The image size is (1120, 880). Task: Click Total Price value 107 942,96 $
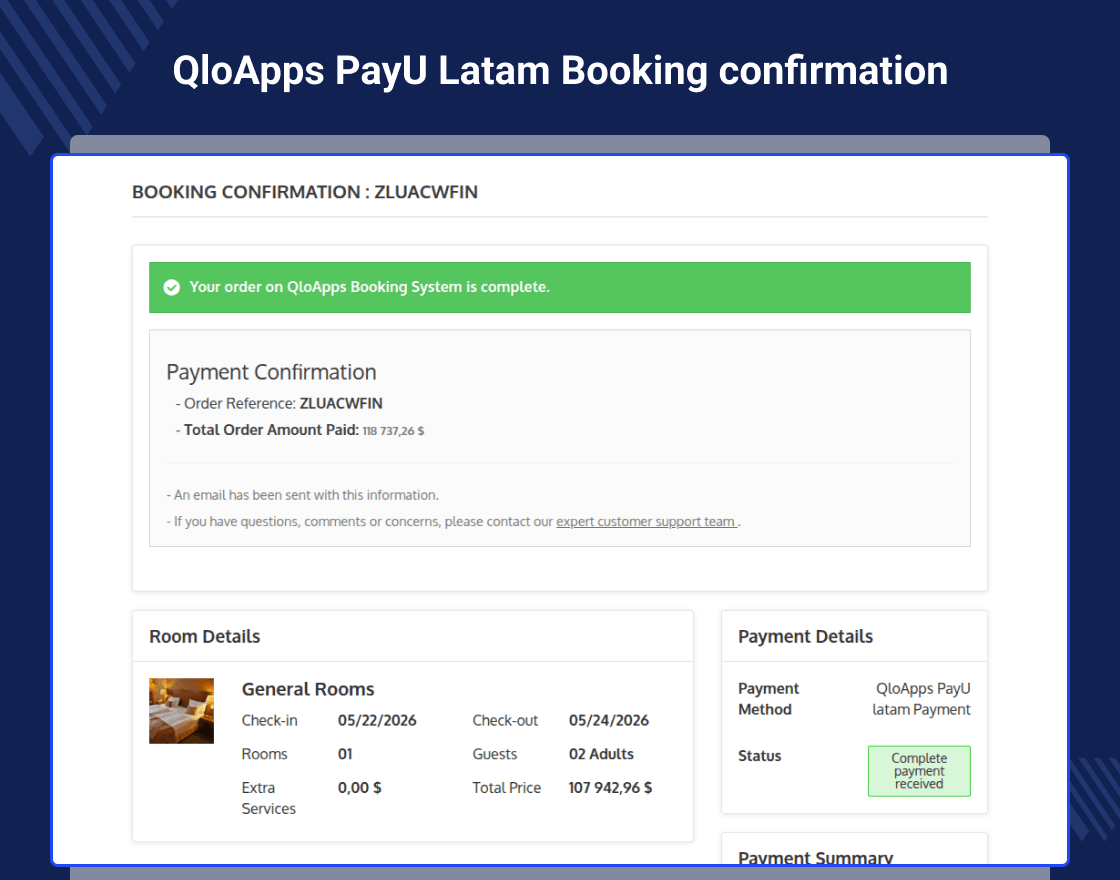pyautogui.click(x=610, y=788)
